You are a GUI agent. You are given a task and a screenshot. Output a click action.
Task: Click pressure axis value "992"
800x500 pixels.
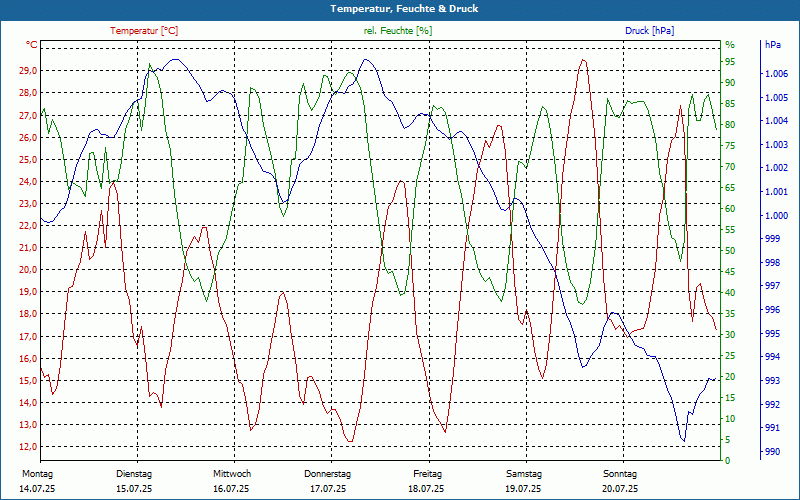(772, 405)
